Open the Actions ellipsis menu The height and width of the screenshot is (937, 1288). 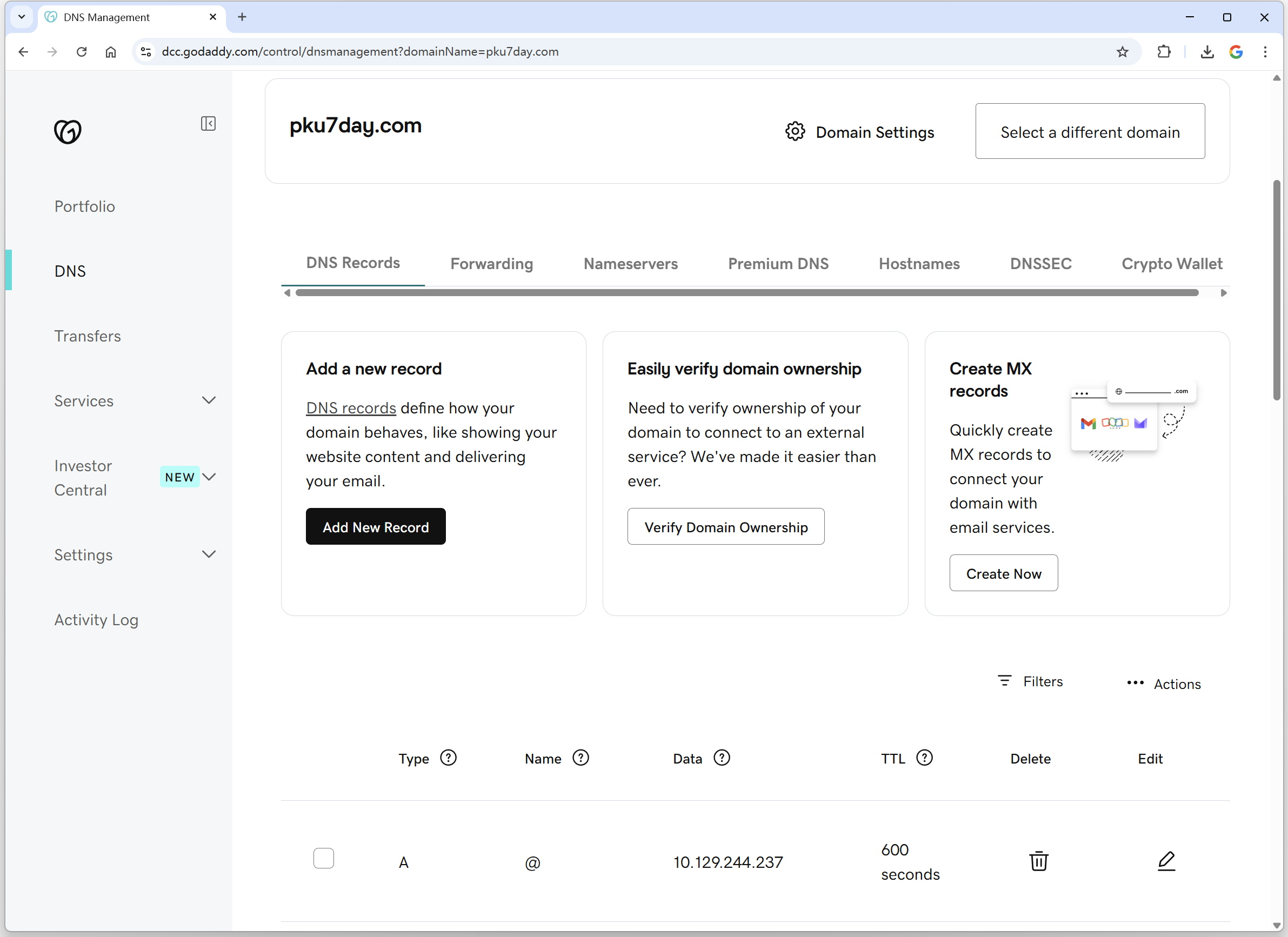[x=1135, y=683]
